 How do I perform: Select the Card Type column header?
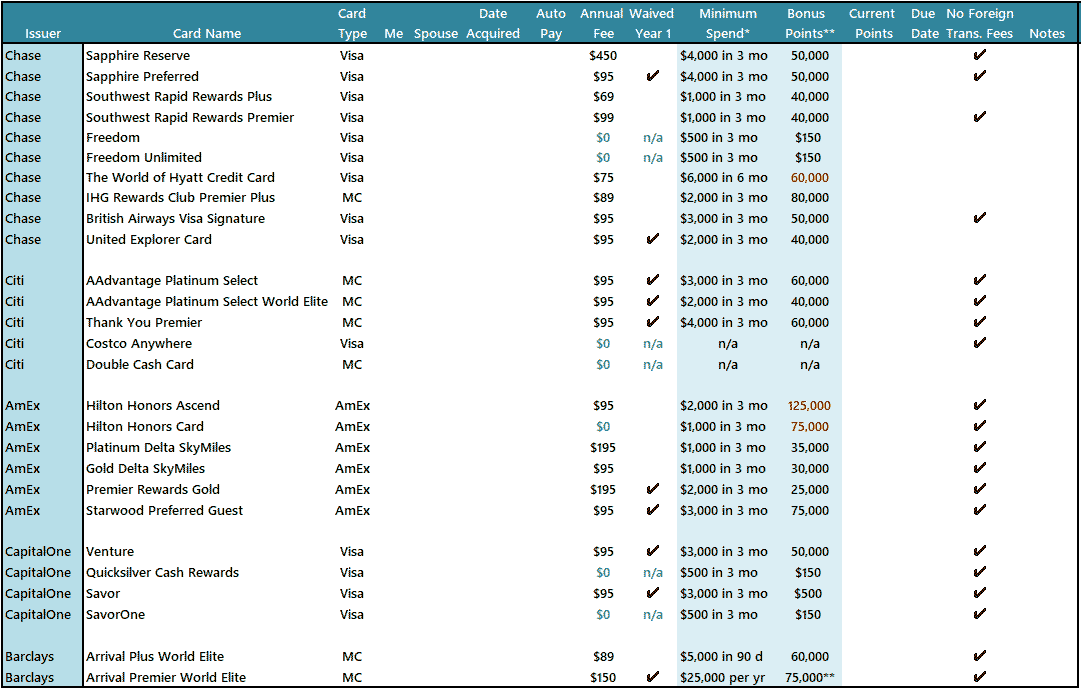coord(352,23)
